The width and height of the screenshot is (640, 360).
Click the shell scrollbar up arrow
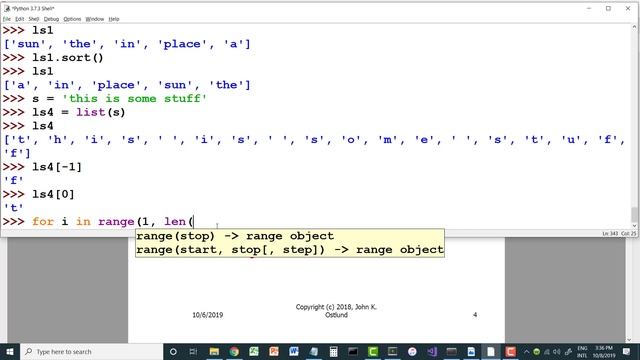click(634, 27)
